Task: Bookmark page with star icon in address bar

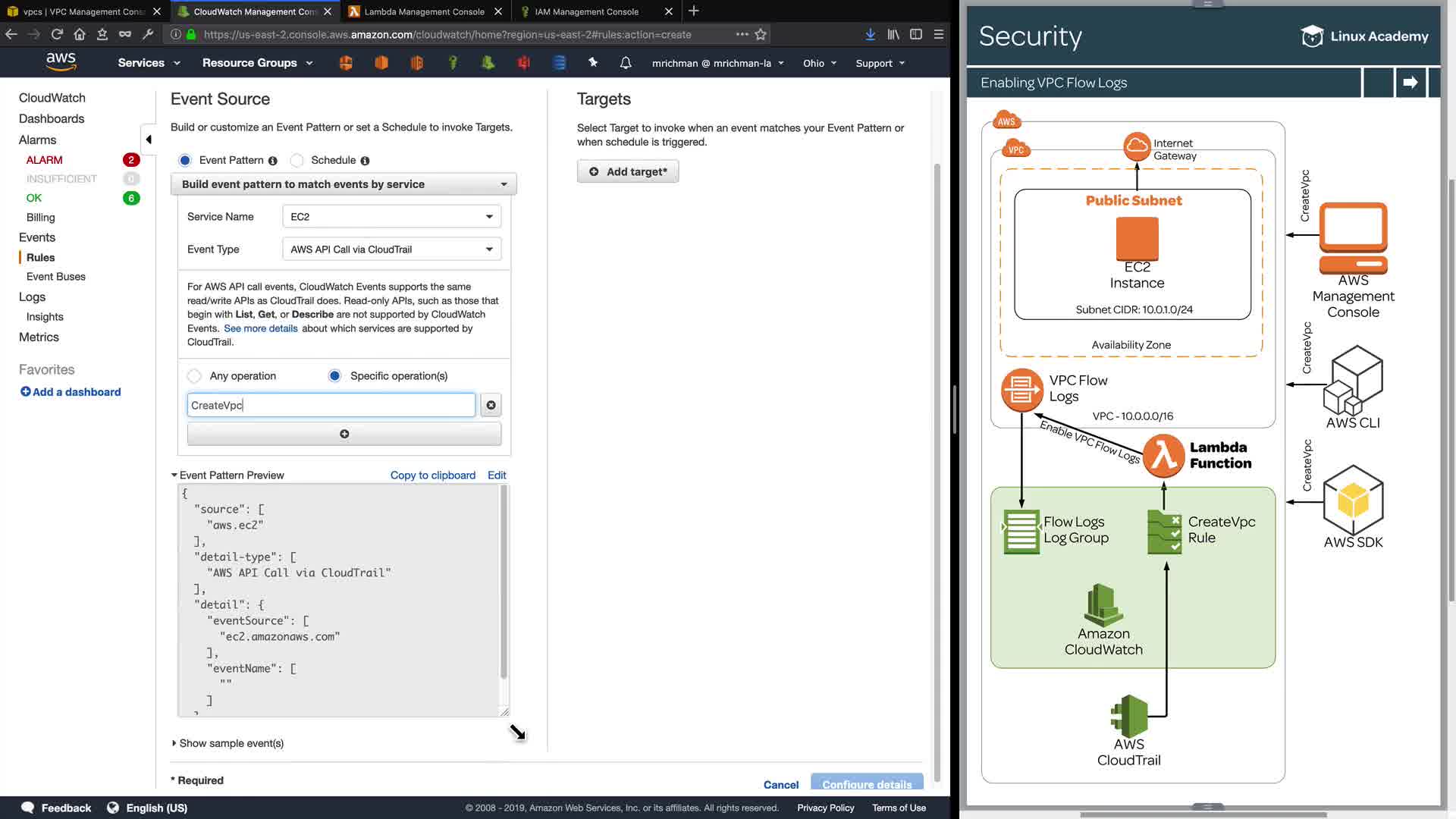Action: pos(761,34)
